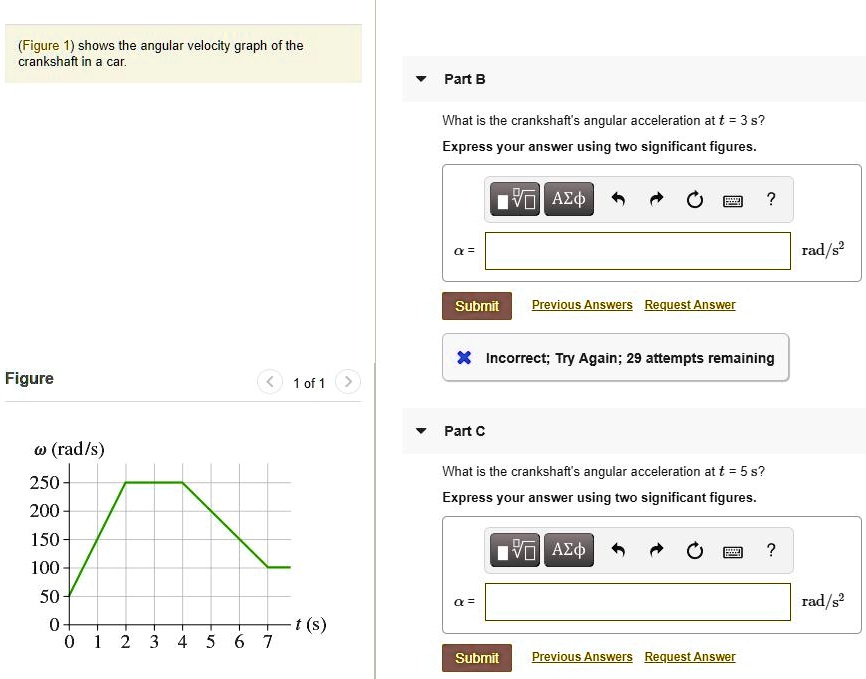The image size is (866, 679).
Task: Go to the next figure
Action: pos(347,382)
